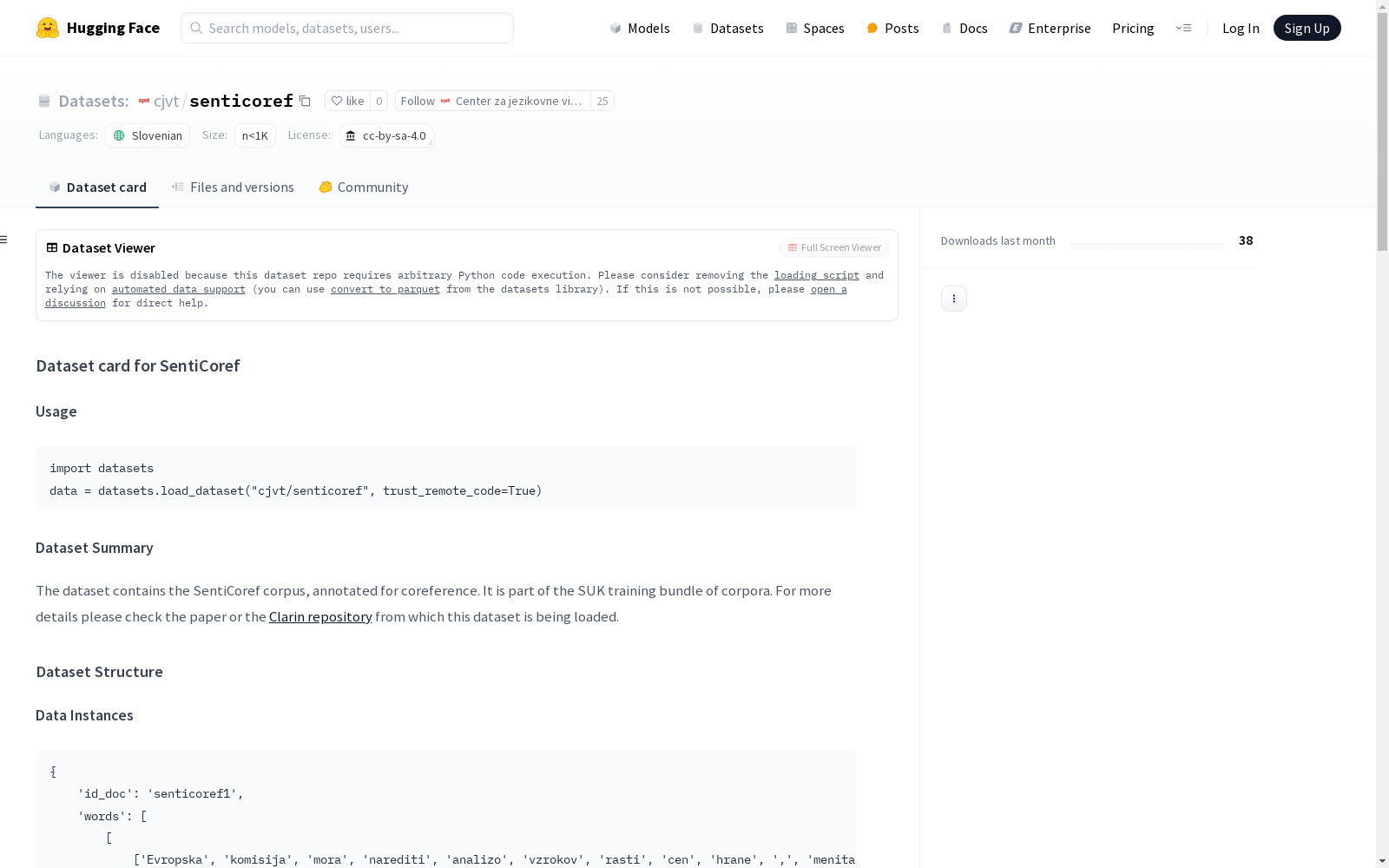The height and width of the screenshot is (868, 1389).
Task: Copy the dataset name with the copy icon
Action: 305,101
